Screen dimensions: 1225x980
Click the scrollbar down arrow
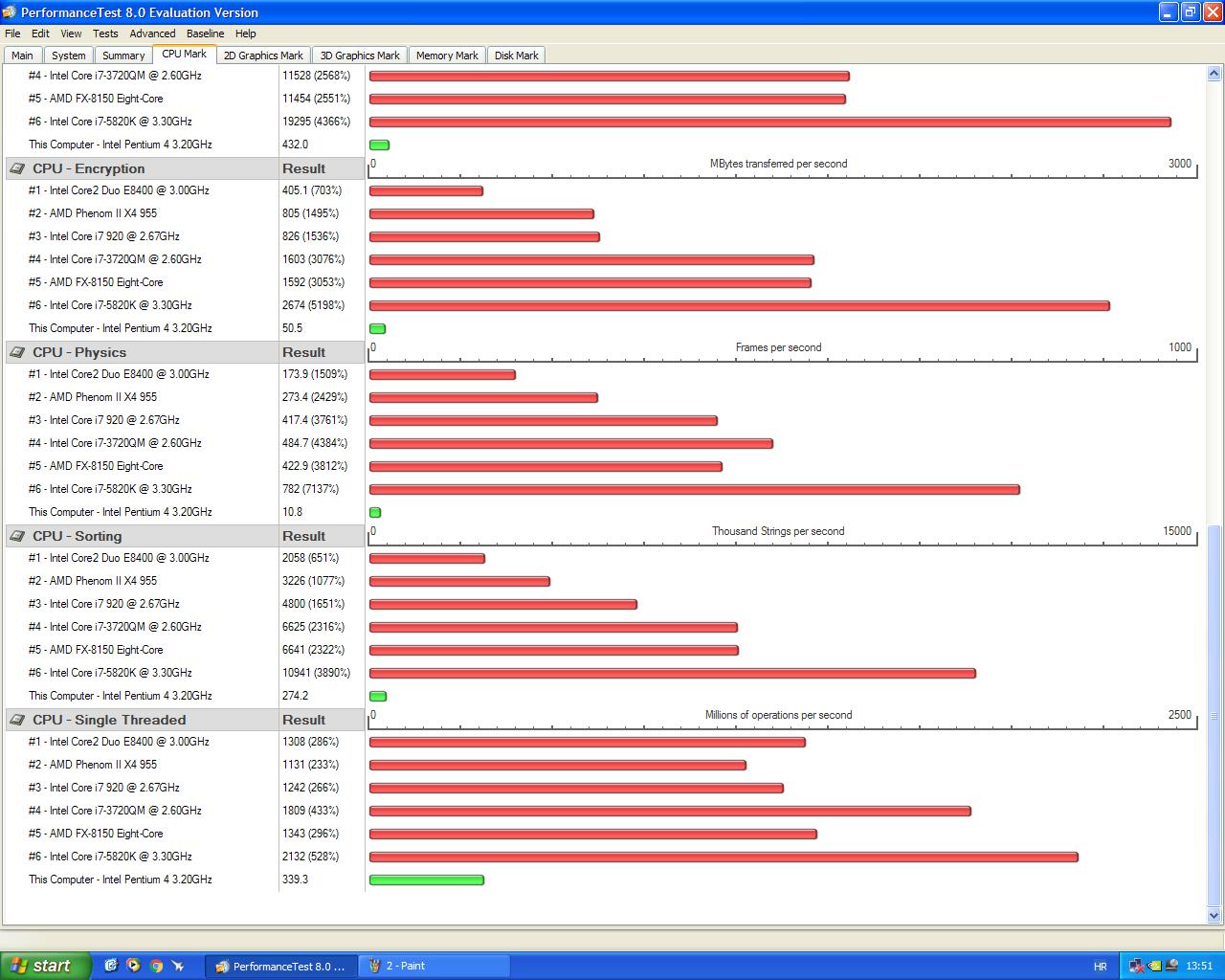click(x=1214, y=916)
